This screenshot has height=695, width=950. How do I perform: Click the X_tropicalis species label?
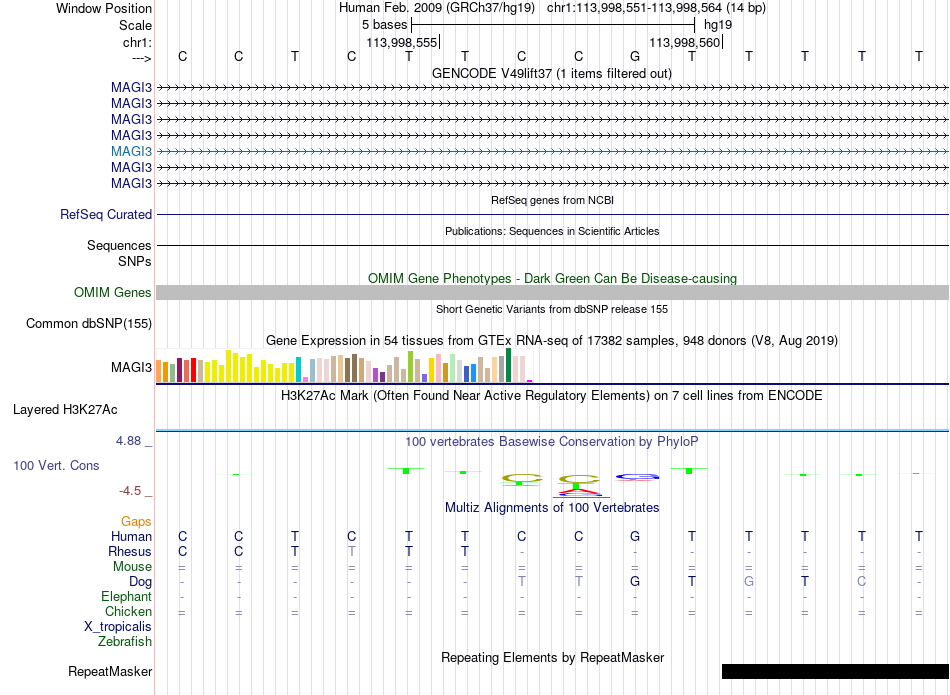pyautogui.click(x=118, y=627)
